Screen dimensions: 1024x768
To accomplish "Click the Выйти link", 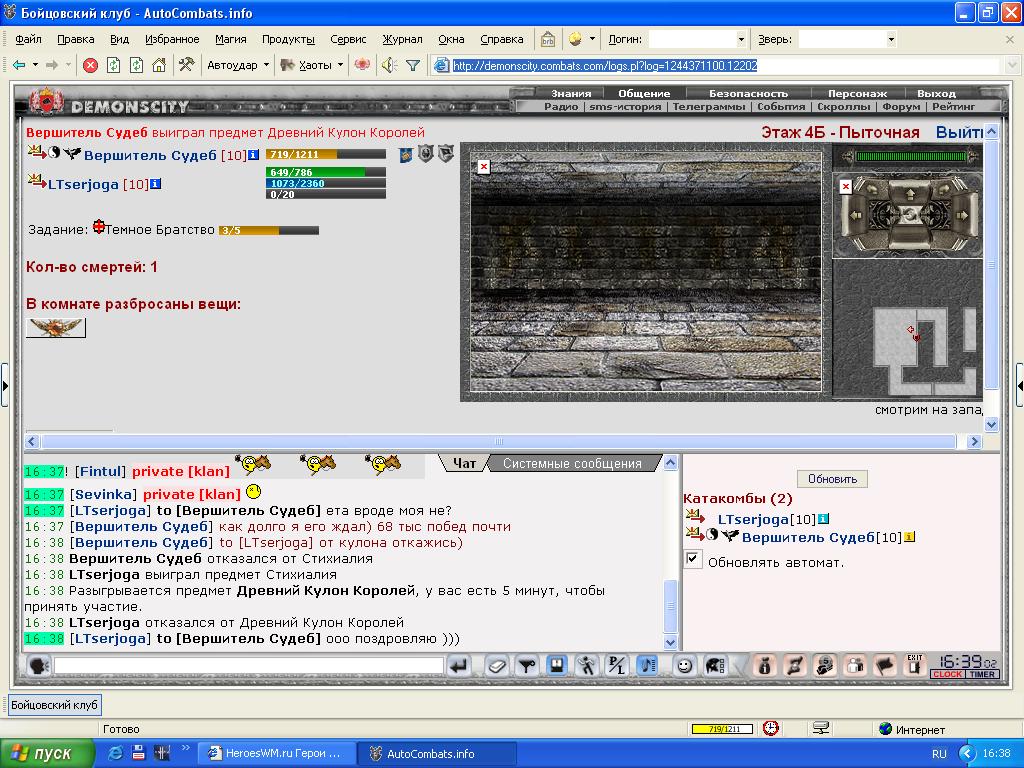I will tap(959, 133).
